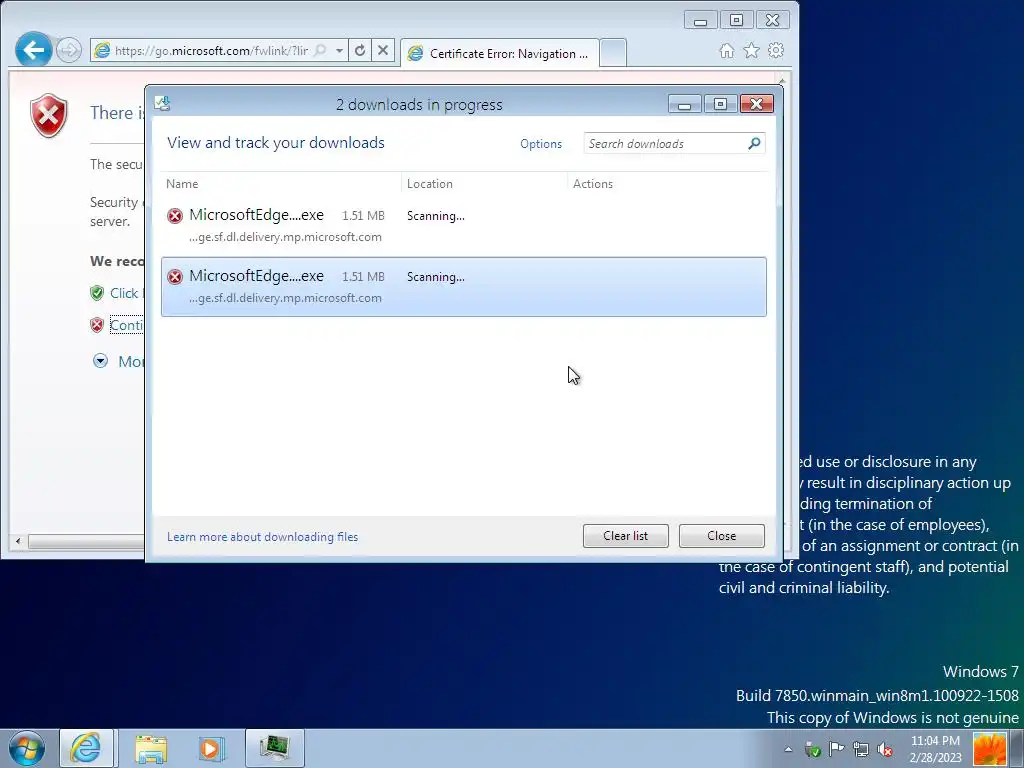This screenshot has height=768, width=1024.
Task: Click the muted volume tray icon
Action: (x=886, y=749)
